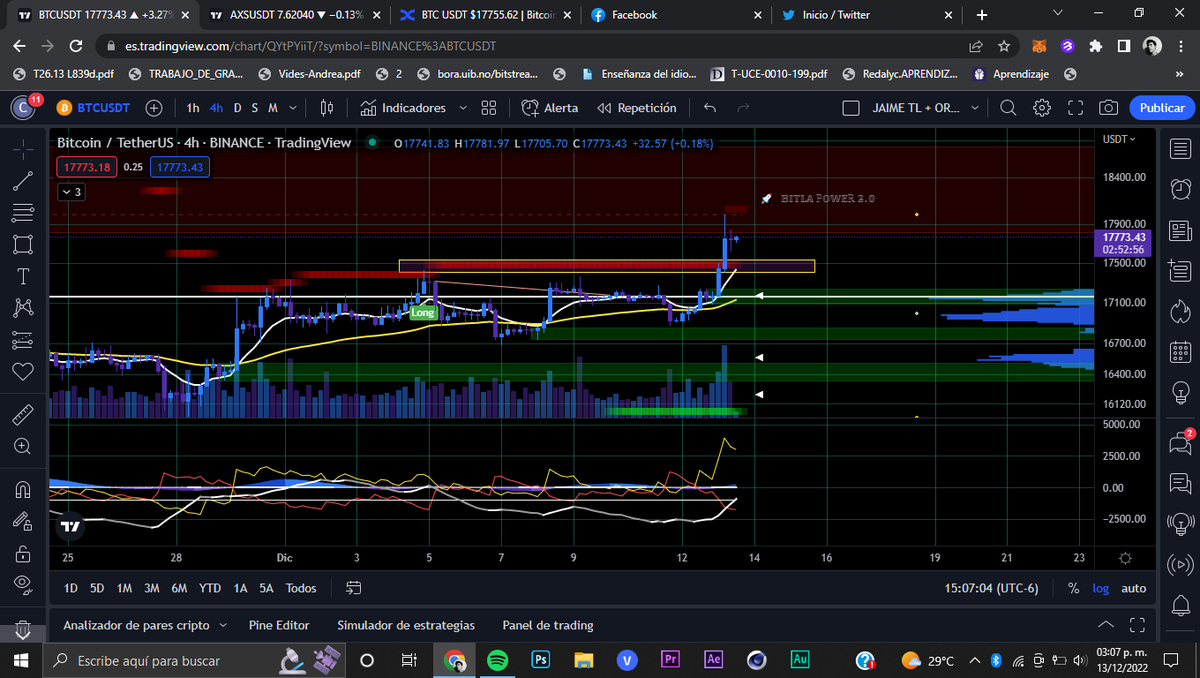Take a chart snapshot with the camera icon

1108,108
